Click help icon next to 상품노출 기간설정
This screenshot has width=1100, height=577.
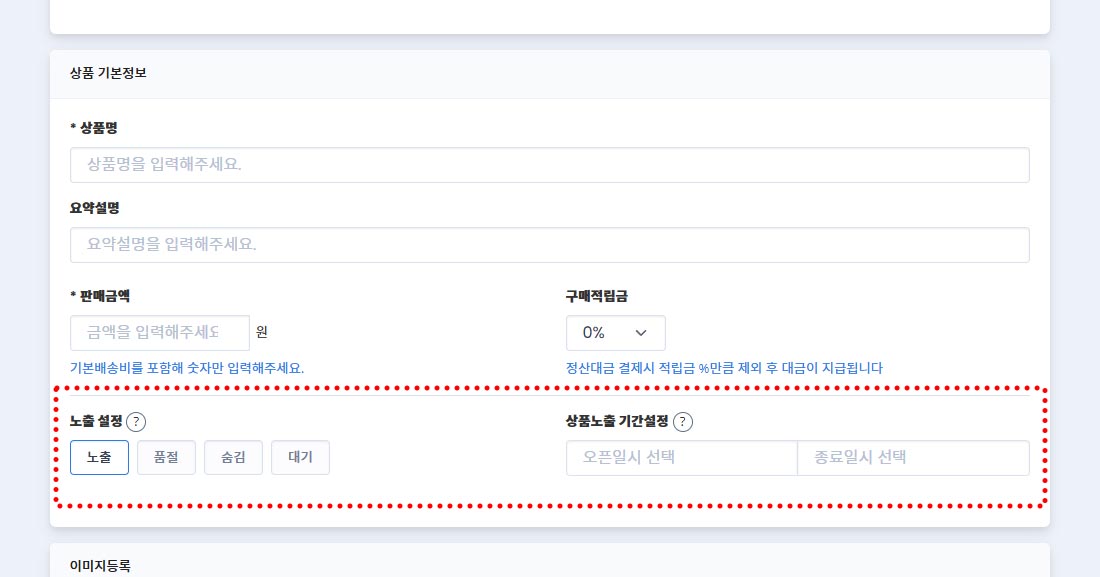[683, 422]
